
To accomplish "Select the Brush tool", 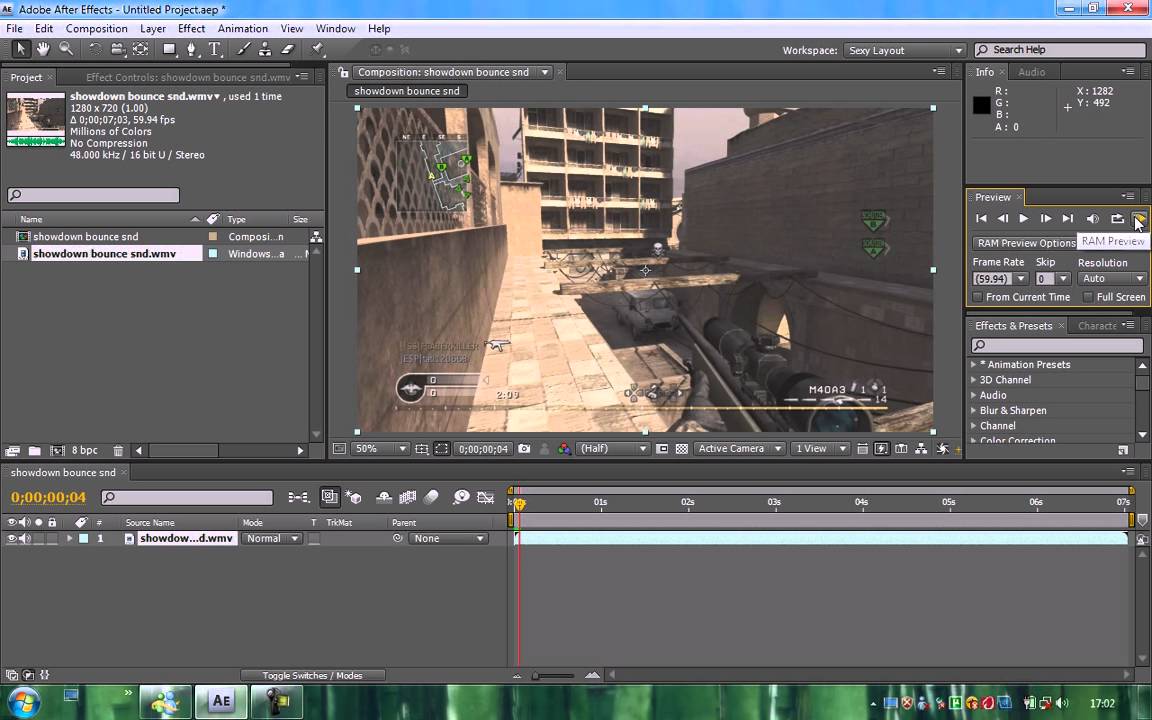I will tap(243, 49).
